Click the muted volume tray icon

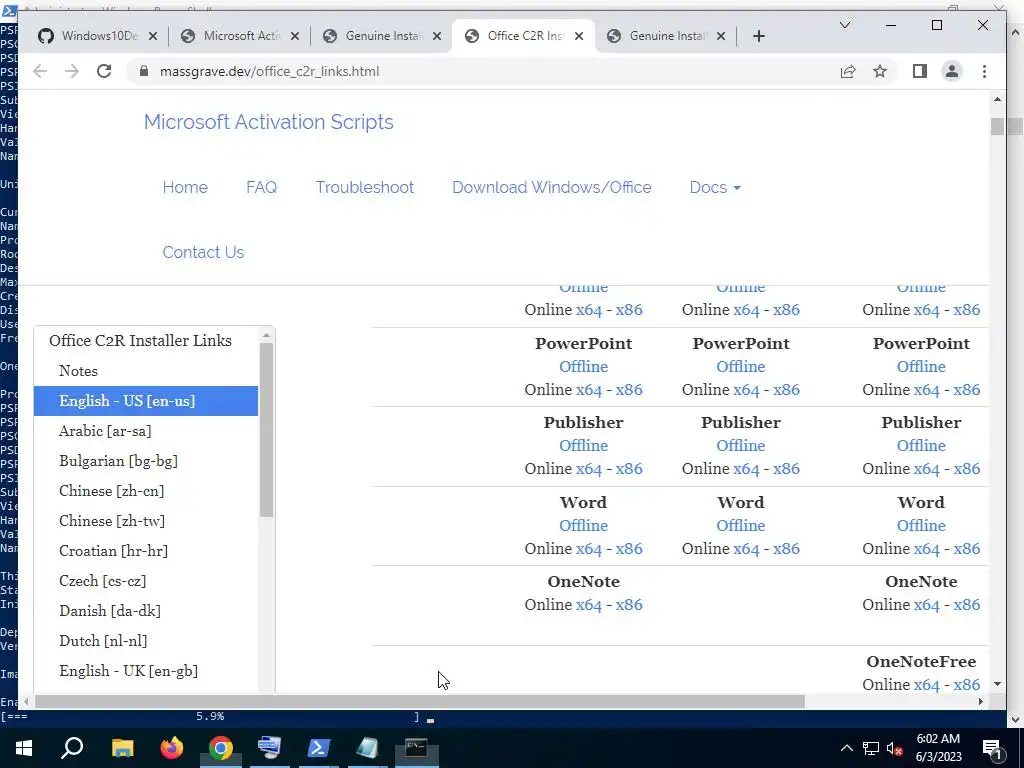pos(895,748)
